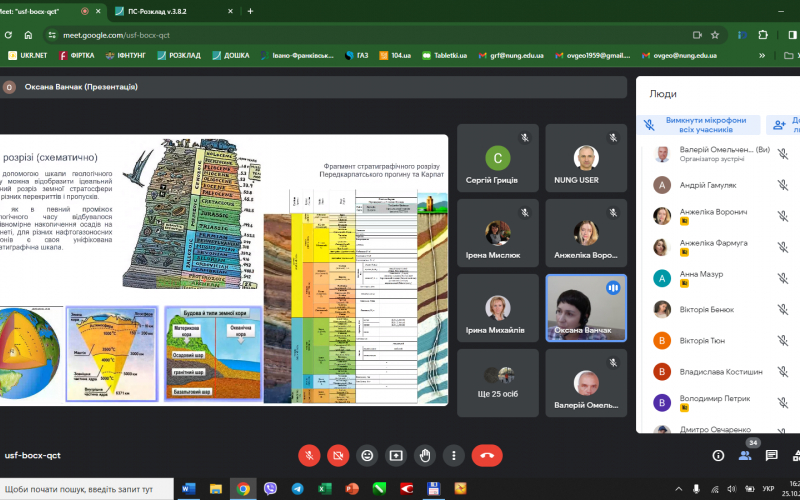Open ovgeo@nung.edu.ua Gmail bookmark

click(x=679, y=55)
